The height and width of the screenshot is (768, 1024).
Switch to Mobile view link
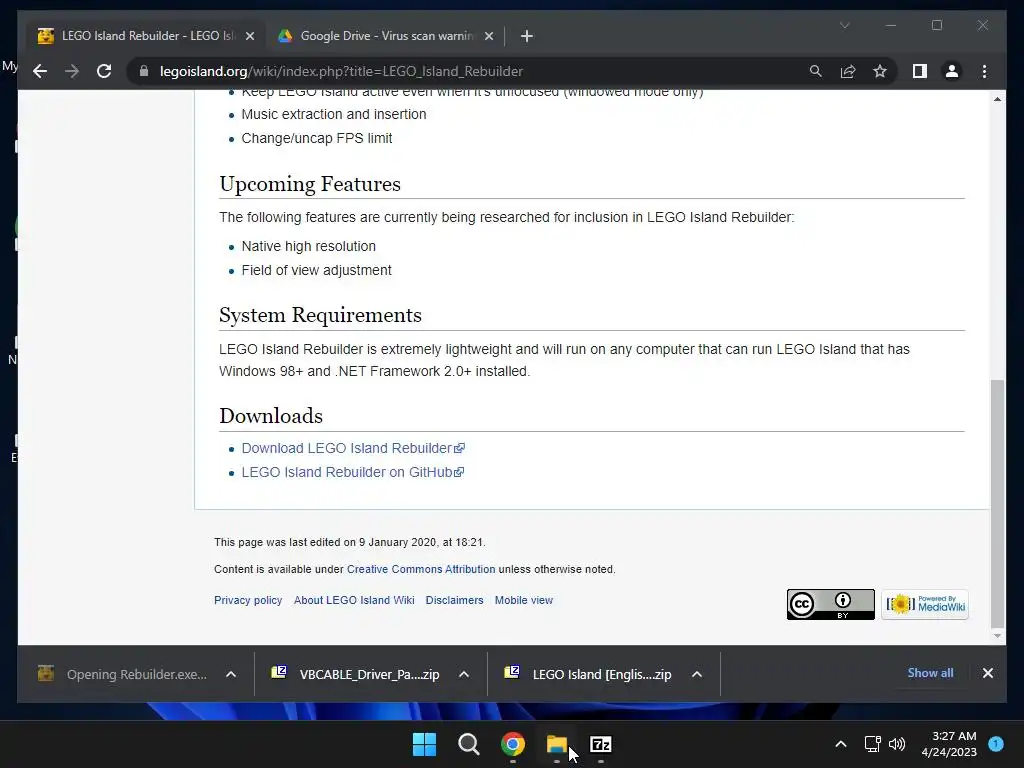pyautogui.click(x=524, y=600)
